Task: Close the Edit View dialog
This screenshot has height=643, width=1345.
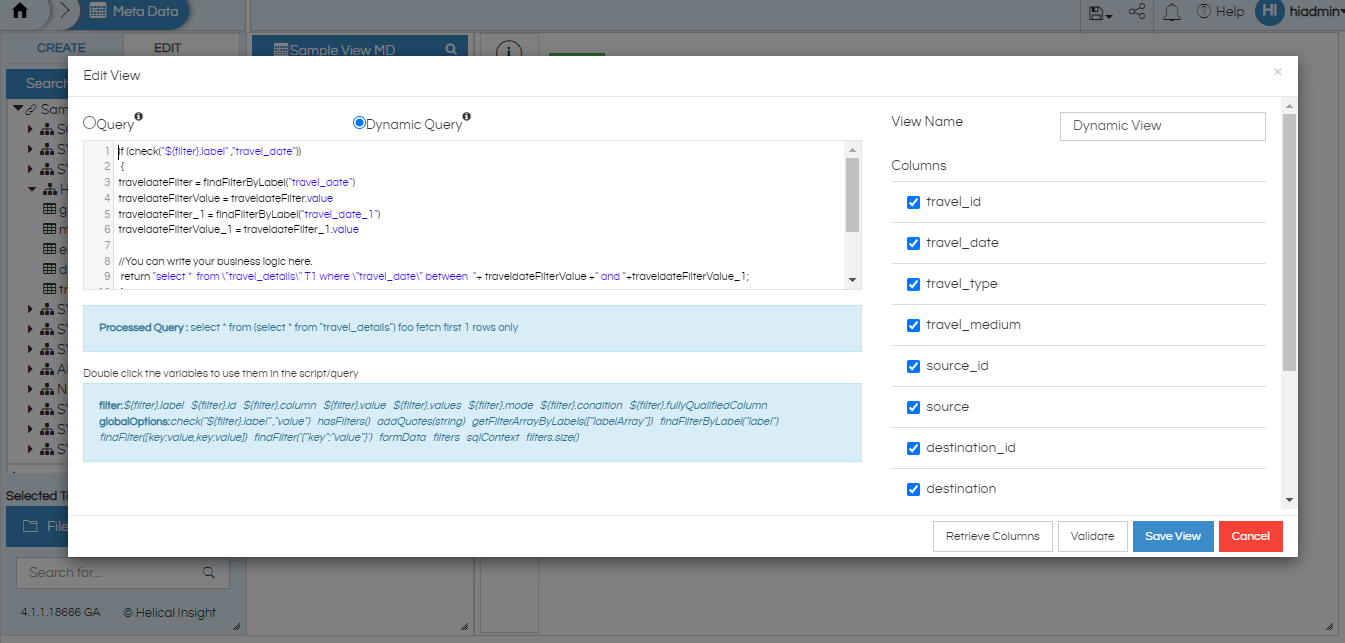Action: (1277, 72)
